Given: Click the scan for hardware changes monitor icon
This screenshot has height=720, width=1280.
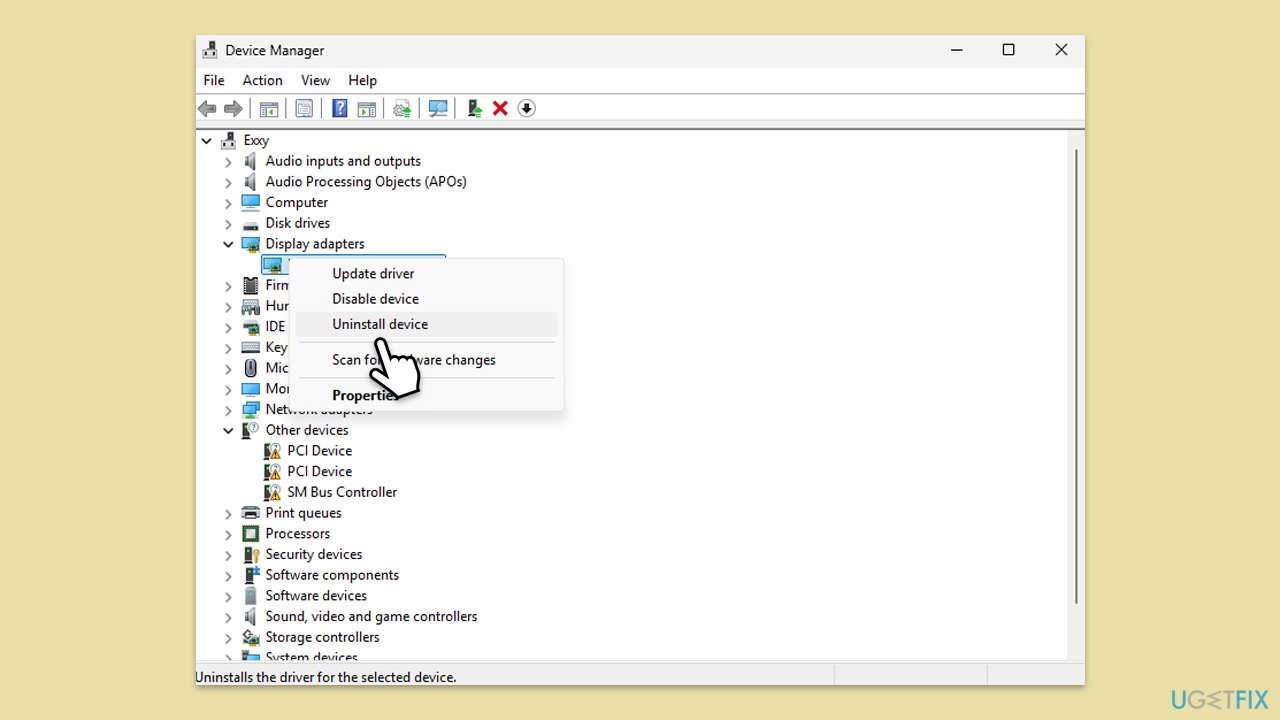Looking at the screenshot, I should pos(437,108).
